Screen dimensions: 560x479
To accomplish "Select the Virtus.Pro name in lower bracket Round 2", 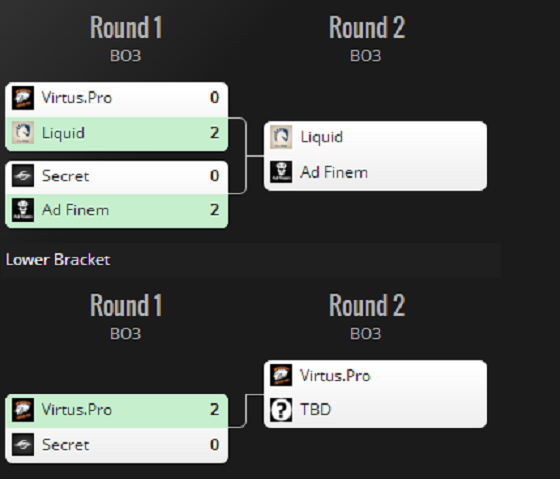I will (335, 376).
